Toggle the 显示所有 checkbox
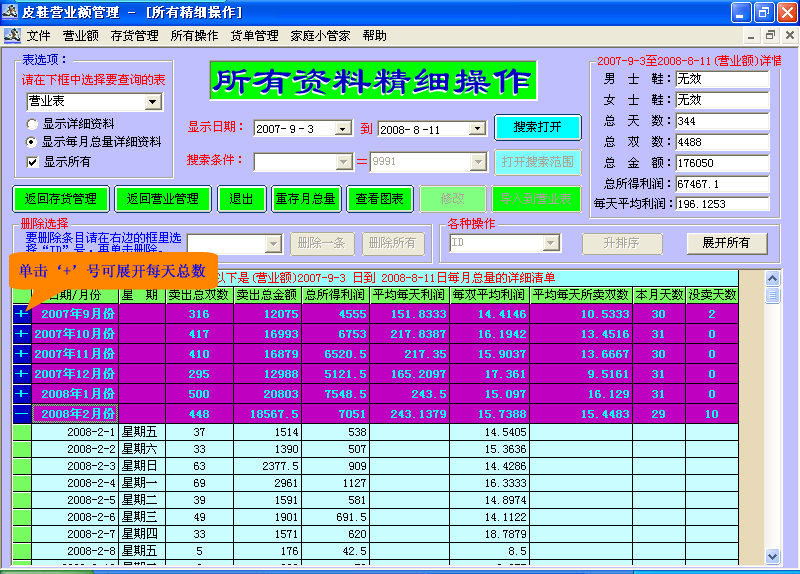 click(x=32, y=162)
